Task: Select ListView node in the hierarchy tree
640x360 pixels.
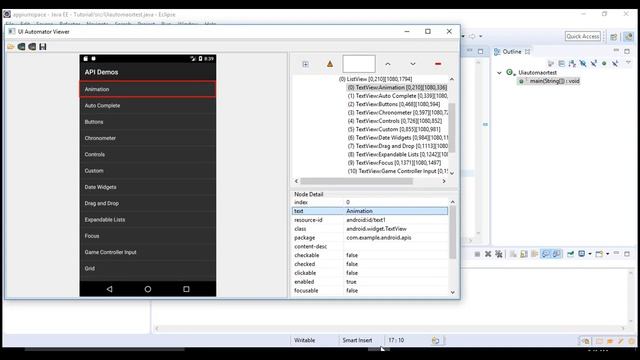Action: (x=376, y=79)
